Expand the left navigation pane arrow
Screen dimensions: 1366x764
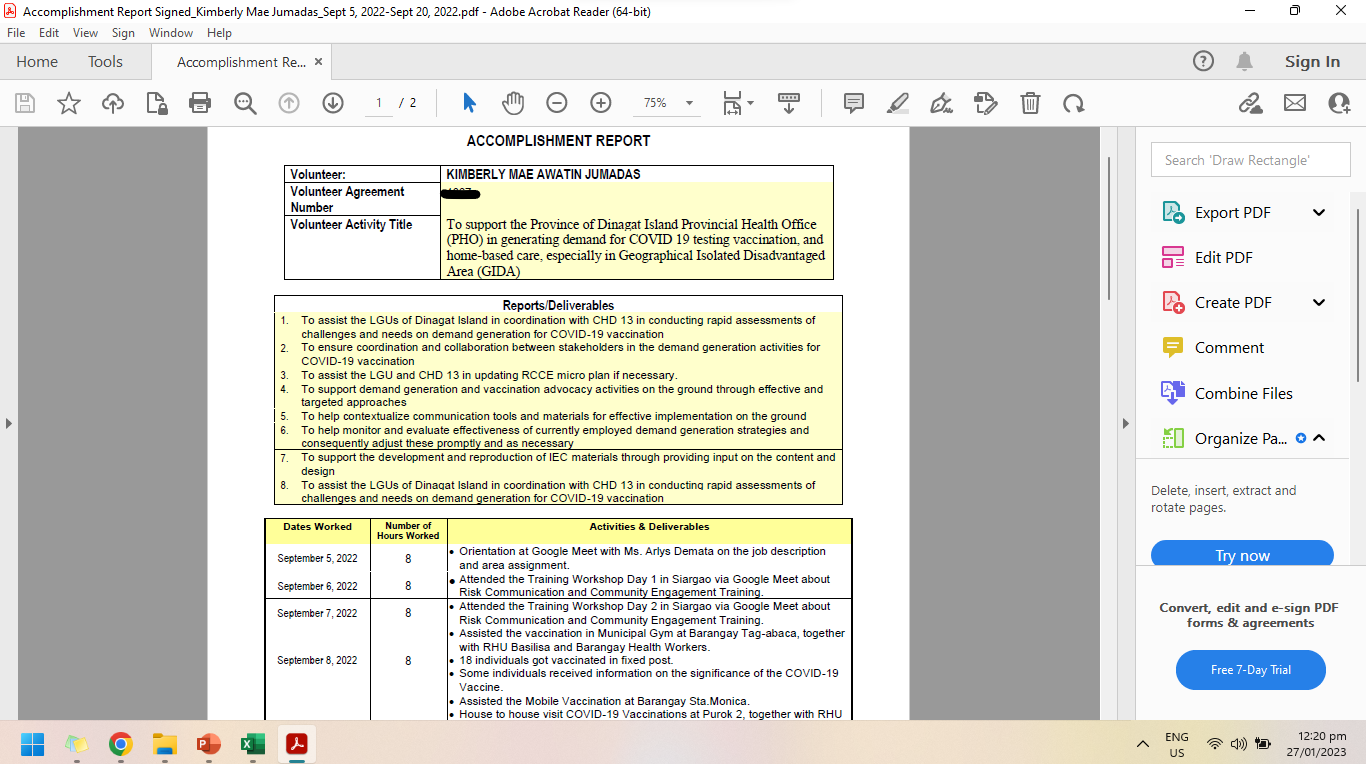point(9,423)
